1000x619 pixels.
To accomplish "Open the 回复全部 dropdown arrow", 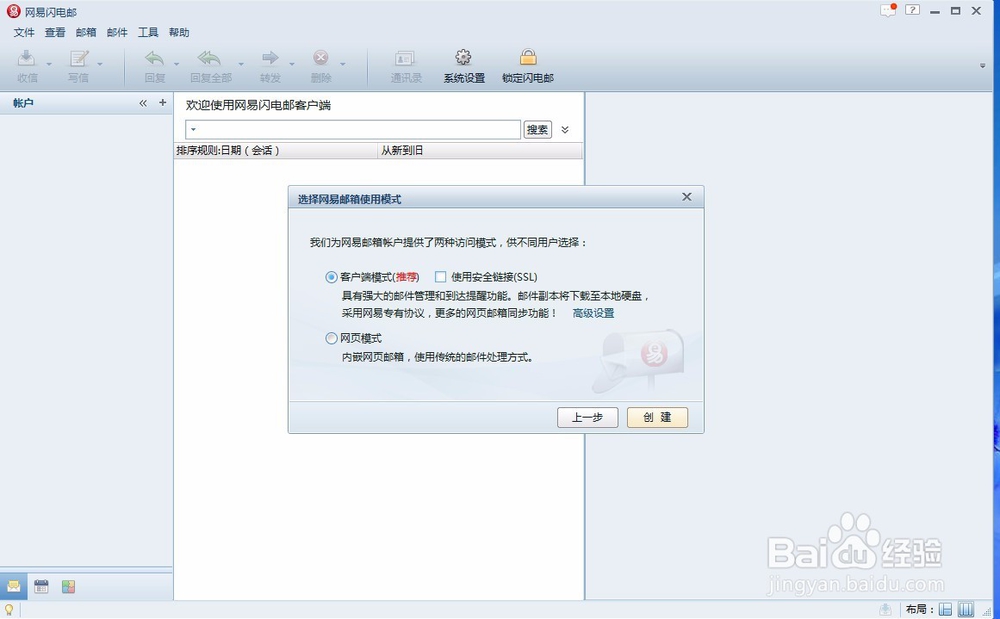I will tap(241, 64).
